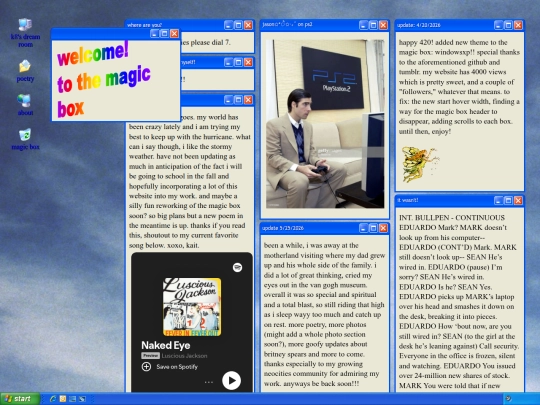This screenshot has width=540, height=405.
Task: Minimize the 'where are you?' window
Action: pyautogui.click(x=228, y=25)
